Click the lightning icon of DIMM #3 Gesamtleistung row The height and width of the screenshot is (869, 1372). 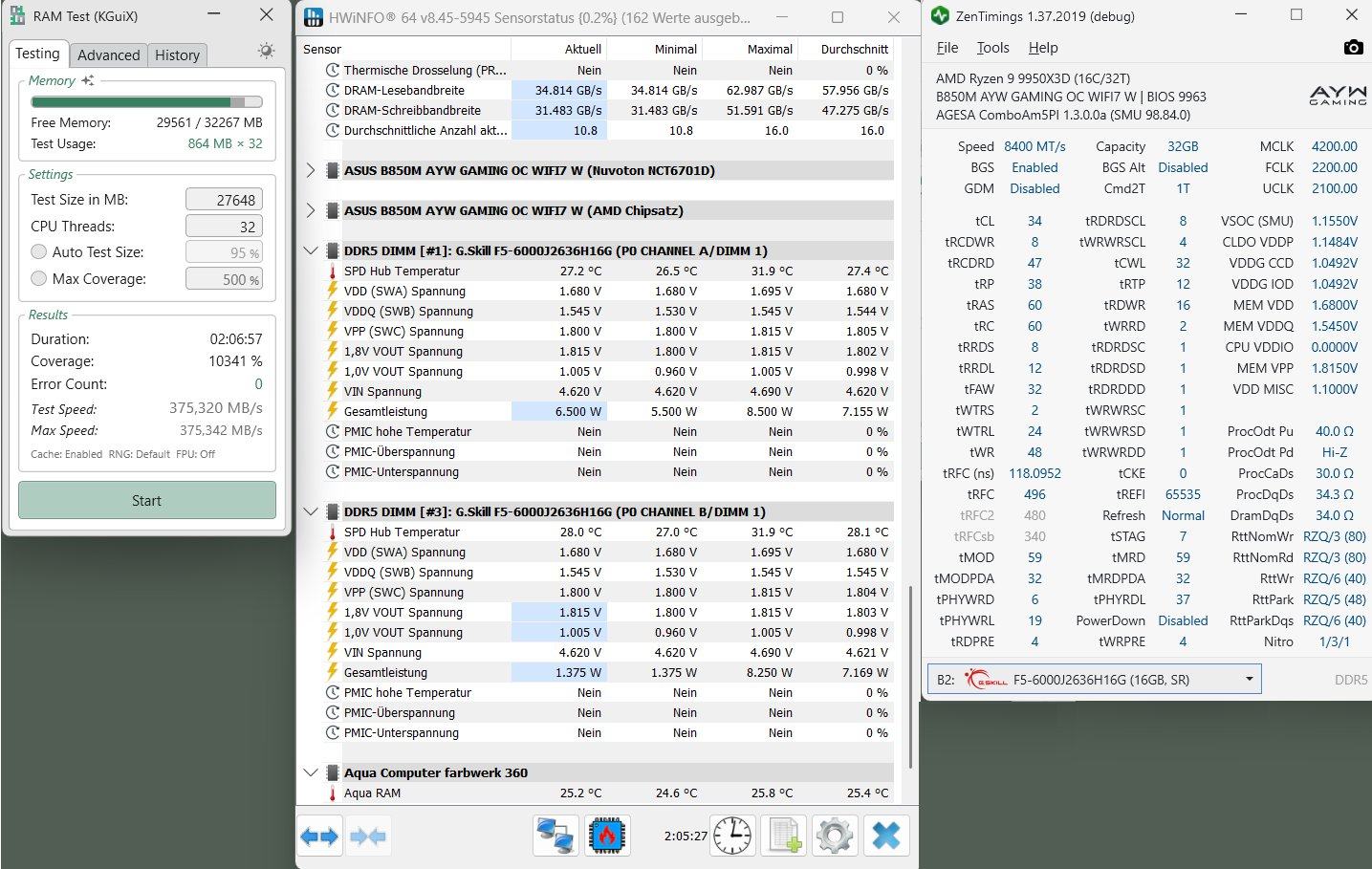coord(333,672)
